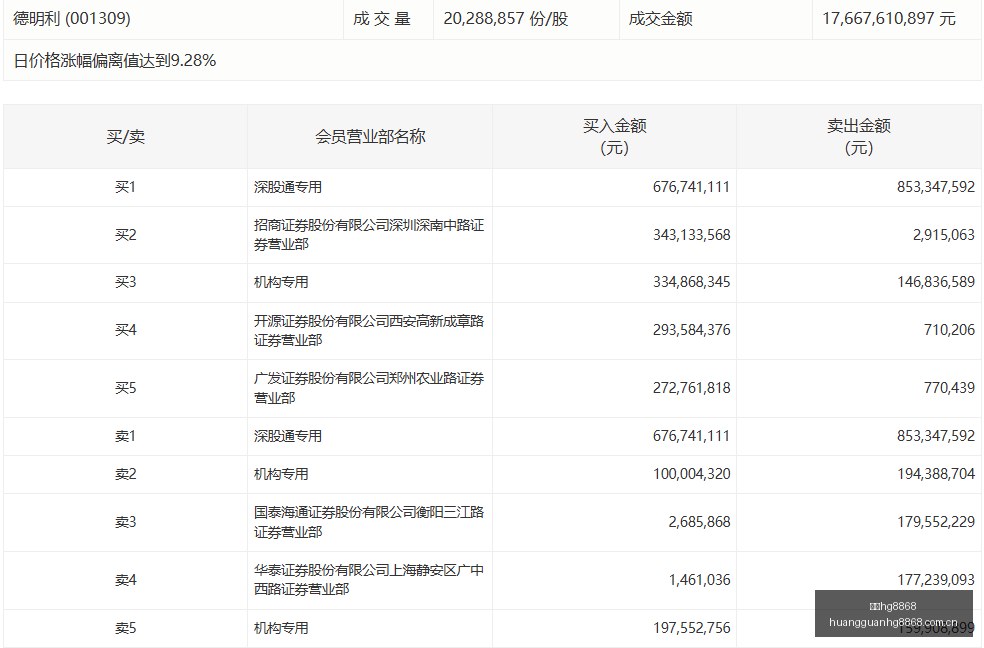Click 华泰证券股份有限公司上海静安区广中西路证券营业部

tap(369, 580)
